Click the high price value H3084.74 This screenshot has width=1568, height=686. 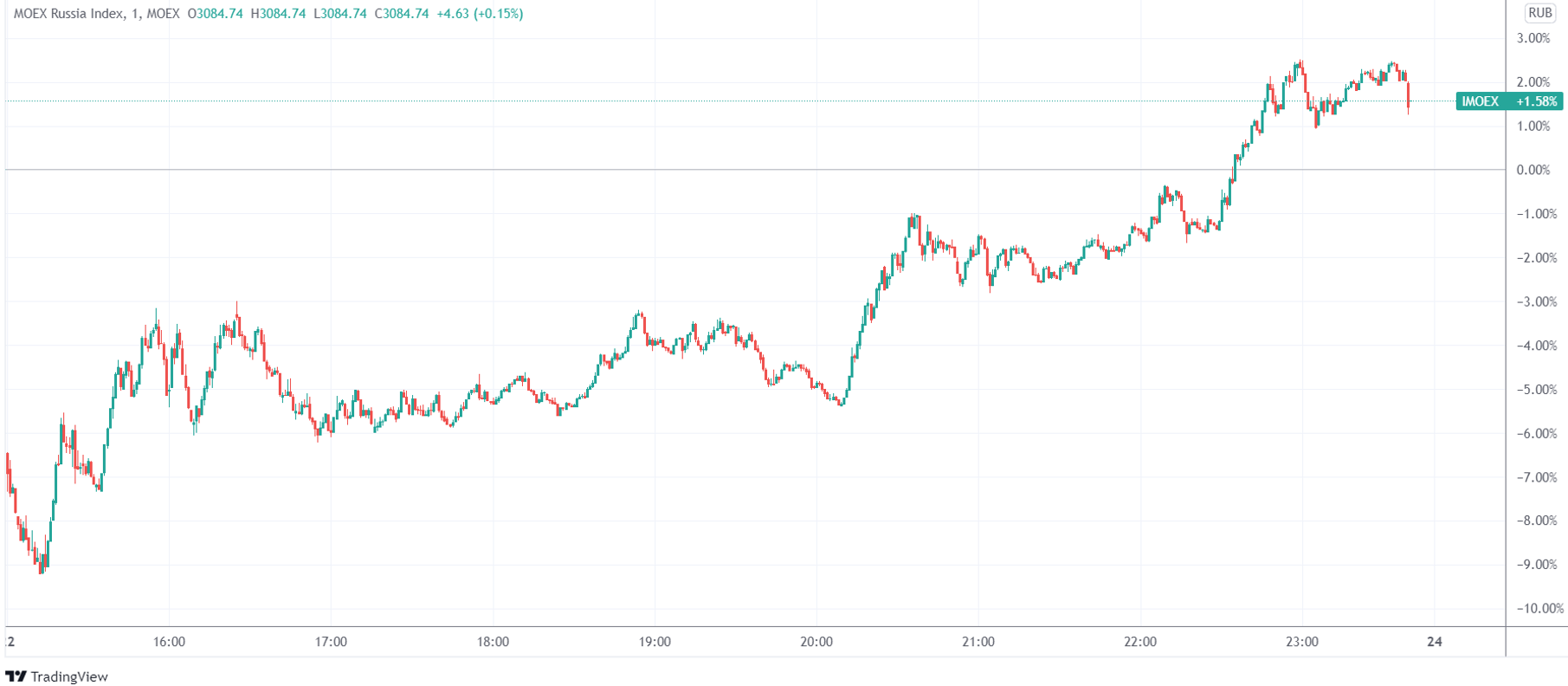pos(278,14)
